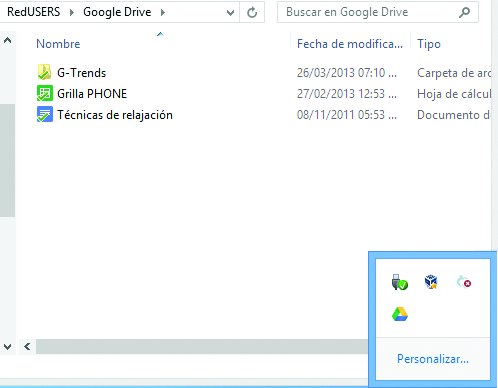498x388 pixels.
Task: Open Google Drive tray icon
Action: (400, 314)
